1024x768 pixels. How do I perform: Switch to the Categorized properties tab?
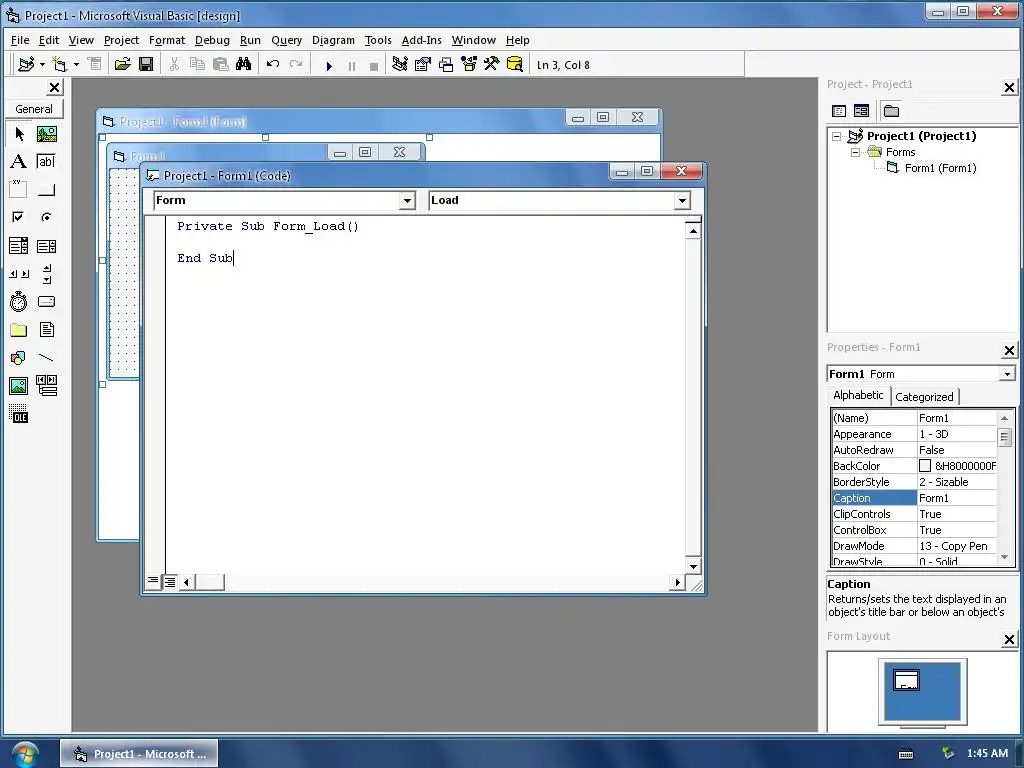(x=924, y=397)
